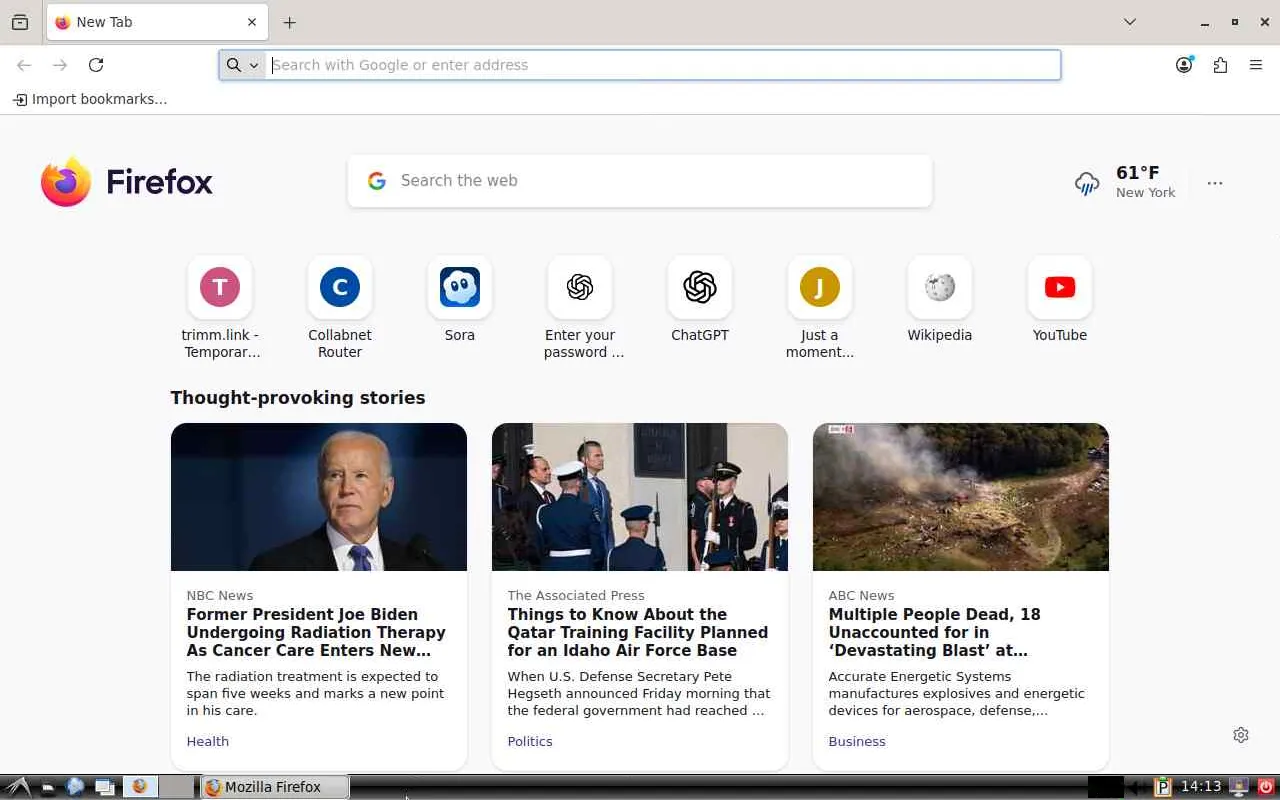Click the Back navigation arrow
Viewport: 1280px width, 800px height.
24,65
